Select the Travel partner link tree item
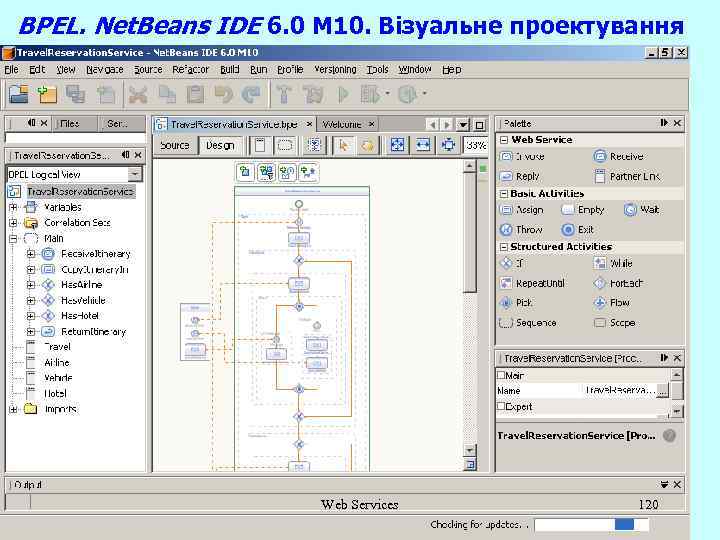Viewport: 720px width, 540px height. pyautogui.click(x=57, y=347)
